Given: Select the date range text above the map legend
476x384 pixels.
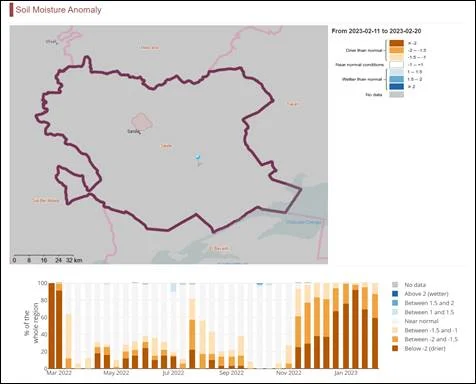Looking at the screenshot, I should click(x=376, y=31).
